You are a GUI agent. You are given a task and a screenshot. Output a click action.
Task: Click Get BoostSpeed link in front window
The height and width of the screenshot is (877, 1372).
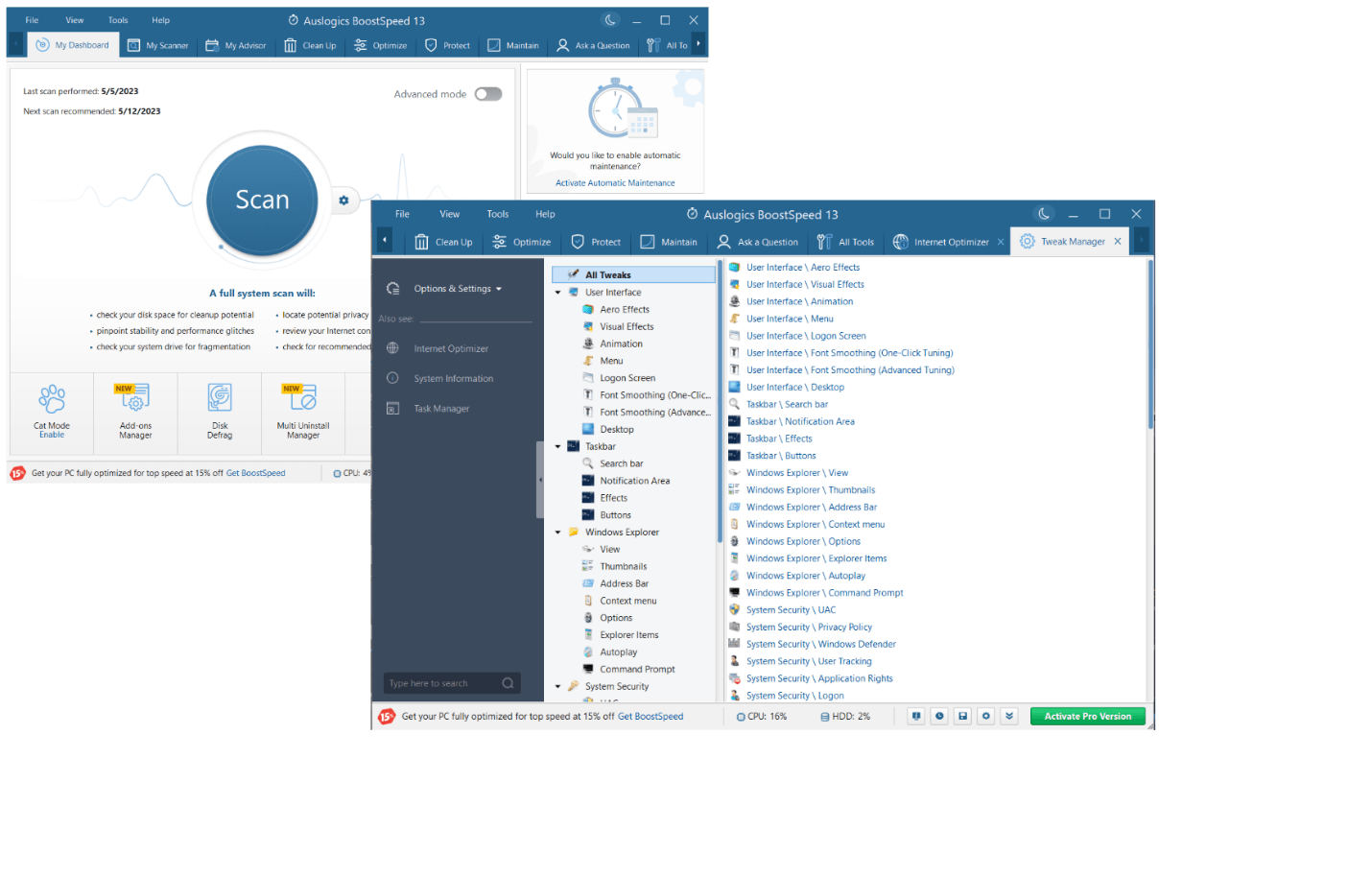click(651, 716)
